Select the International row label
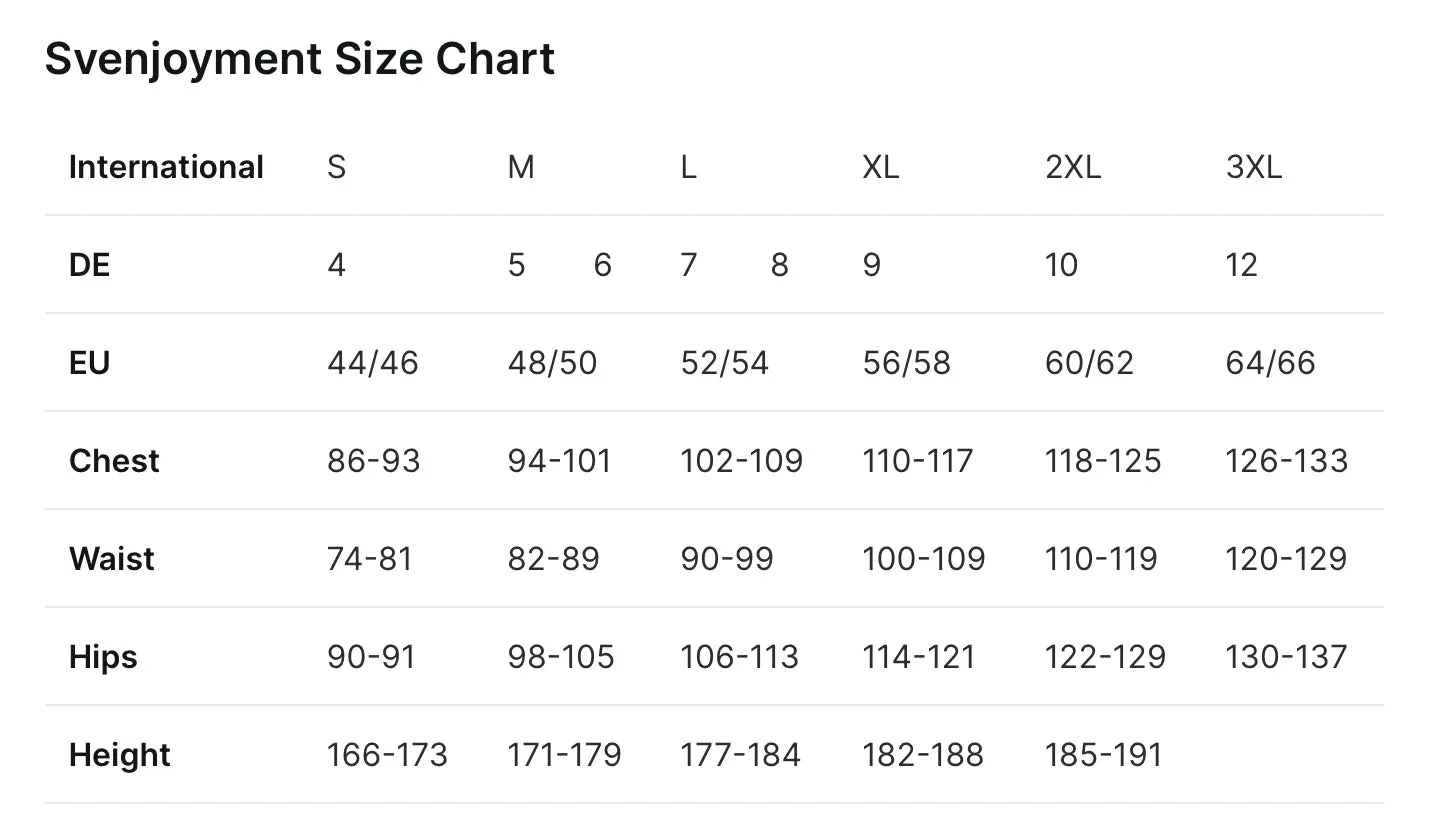Viewport: 1429px width, 820px height. tap(166, 167)
